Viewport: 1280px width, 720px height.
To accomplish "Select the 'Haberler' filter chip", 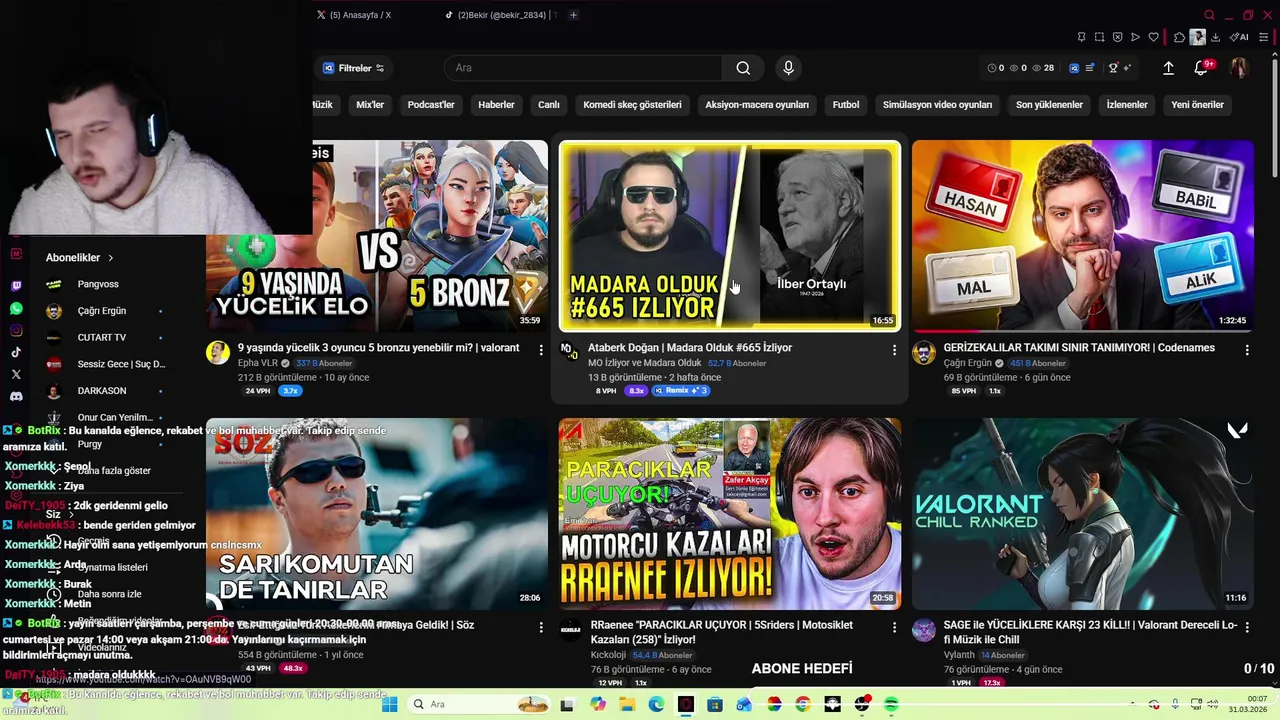I will click(x=496, y=104).
